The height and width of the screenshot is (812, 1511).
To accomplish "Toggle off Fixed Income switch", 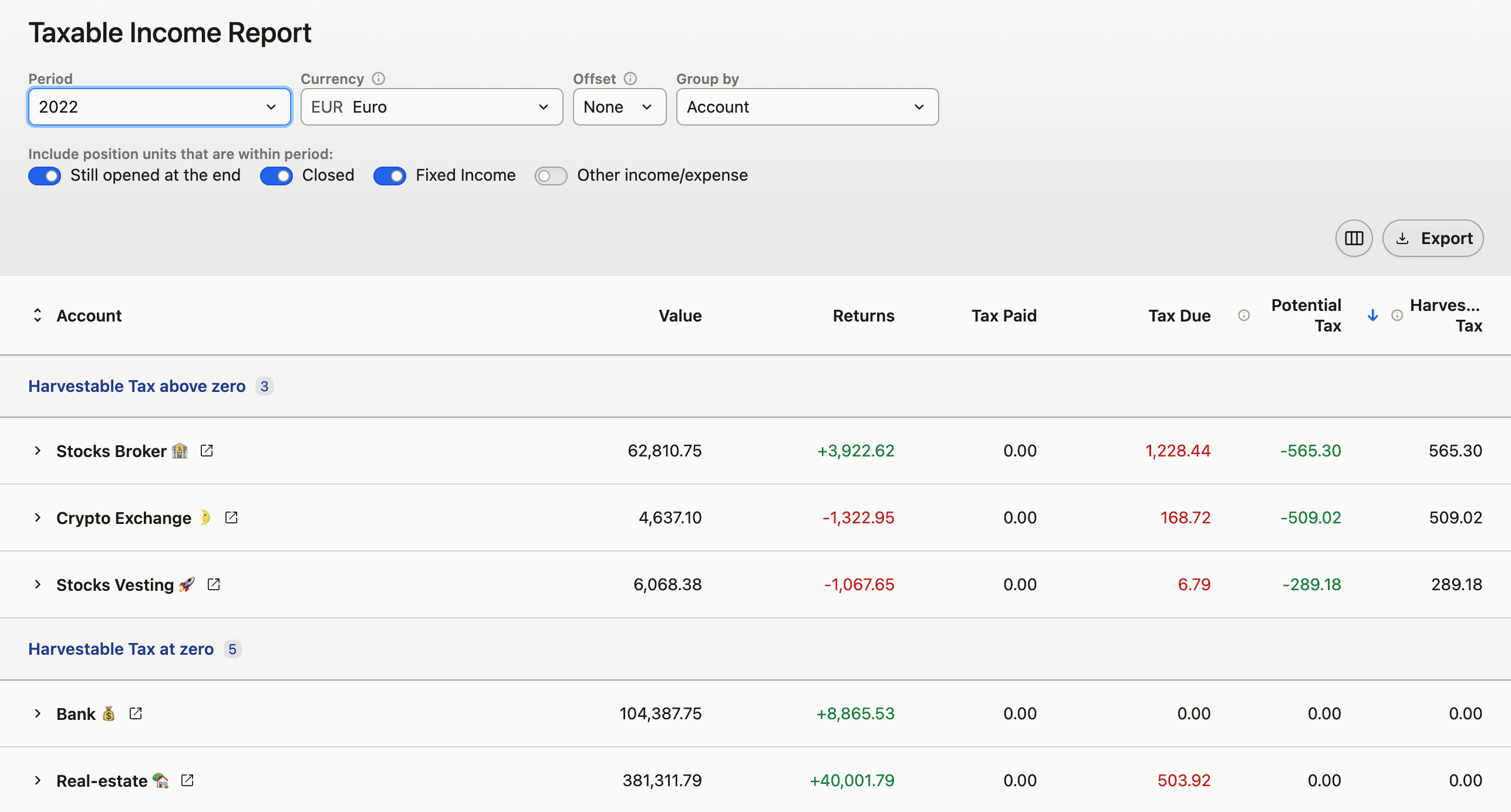I will [x=390, y=175].
